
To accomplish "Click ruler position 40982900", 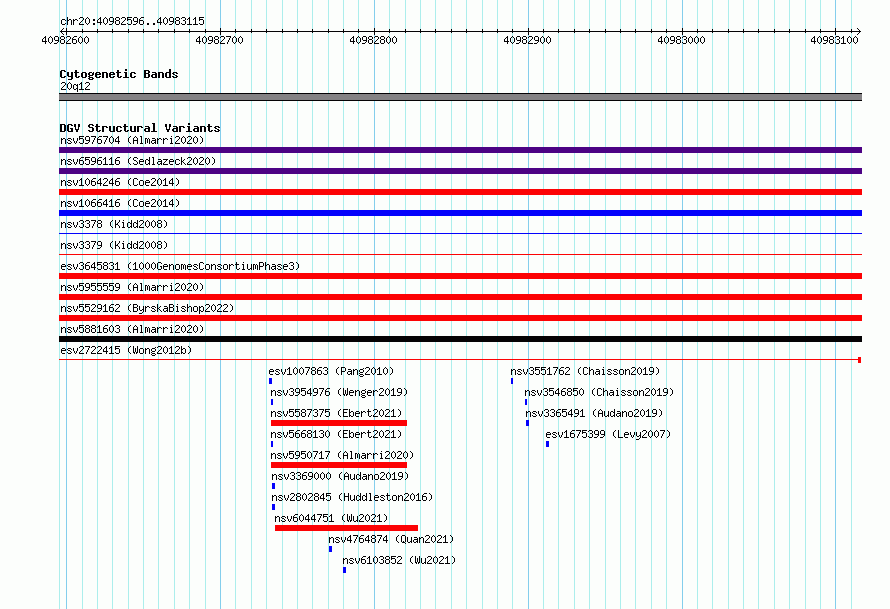I will [527, 40].
